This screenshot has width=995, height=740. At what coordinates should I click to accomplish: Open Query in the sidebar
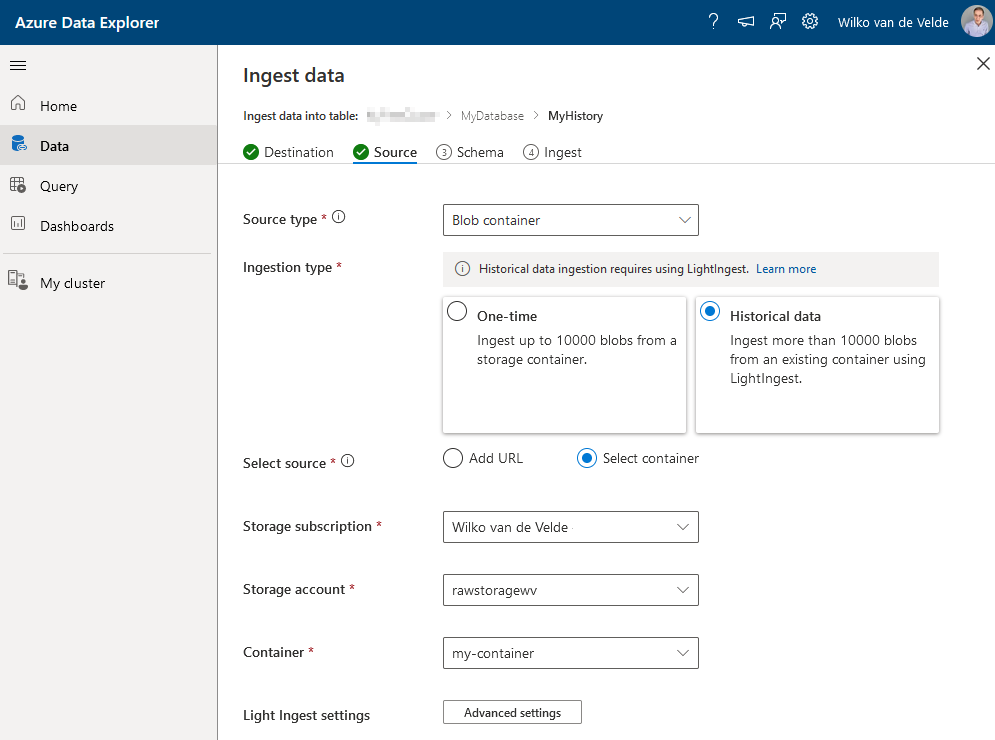click(59, 186)
